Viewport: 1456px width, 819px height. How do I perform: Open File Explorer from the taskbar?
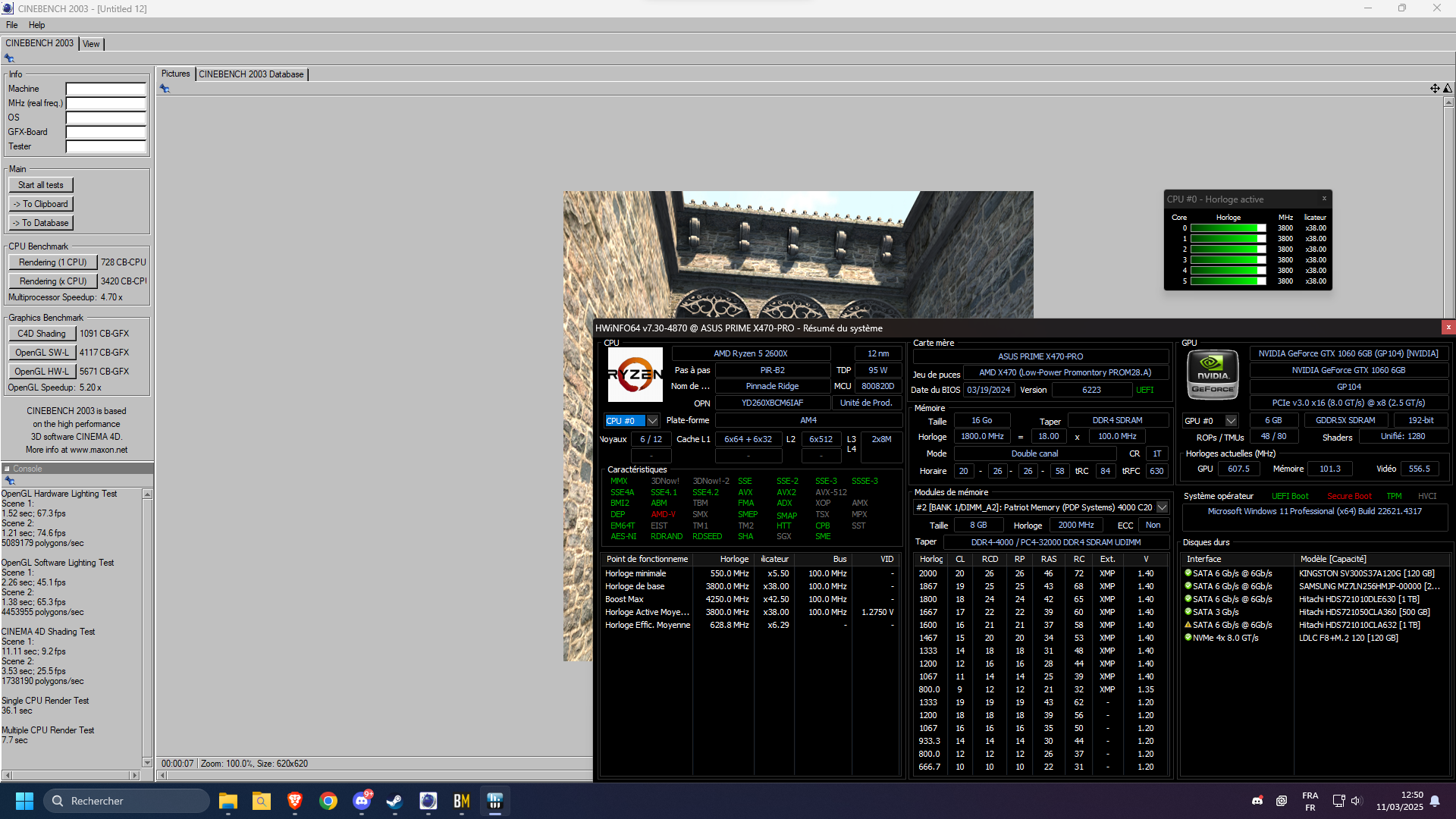pos(228,801)
